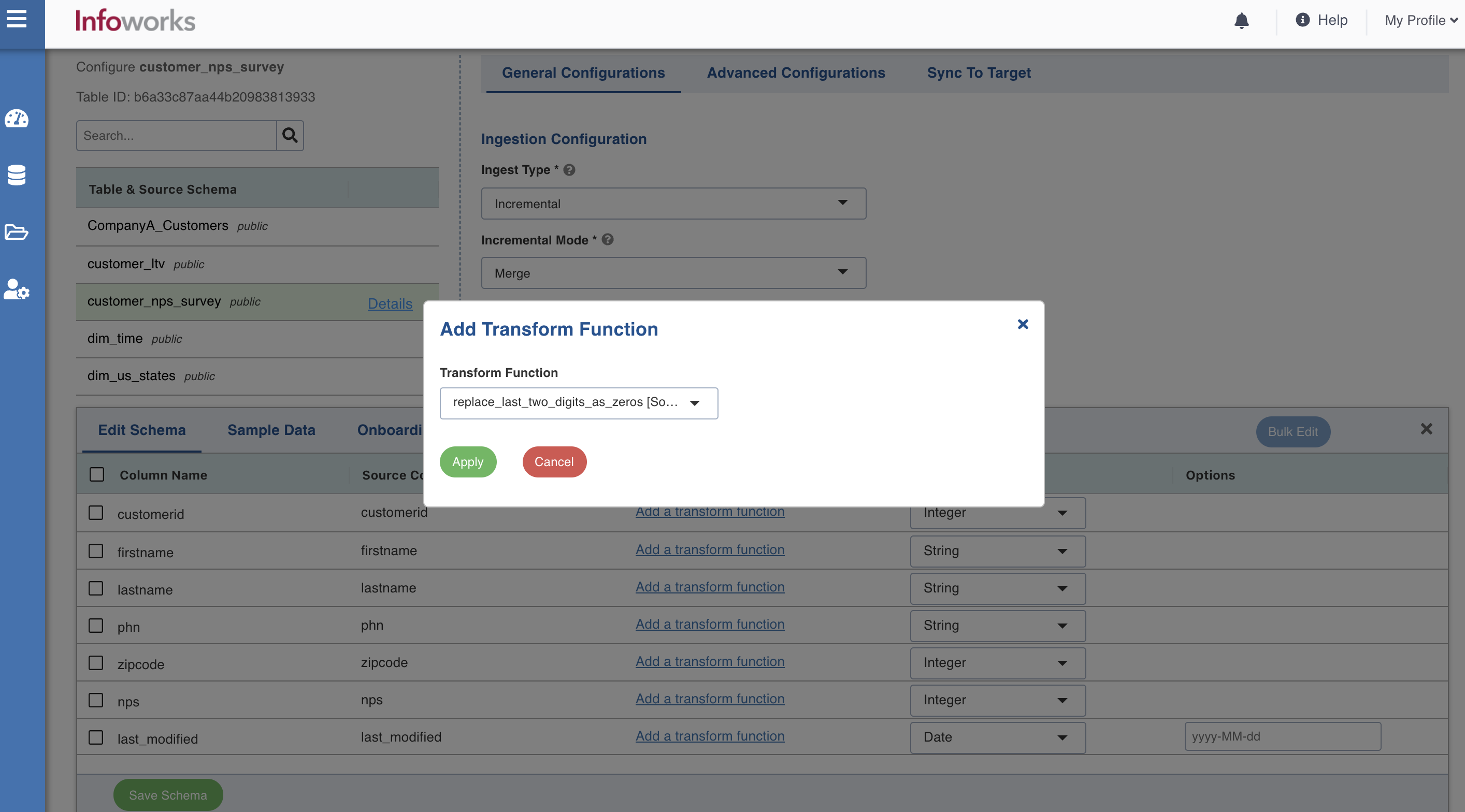
Task: Add a transform function for nps
Action: tap(710, 699)
